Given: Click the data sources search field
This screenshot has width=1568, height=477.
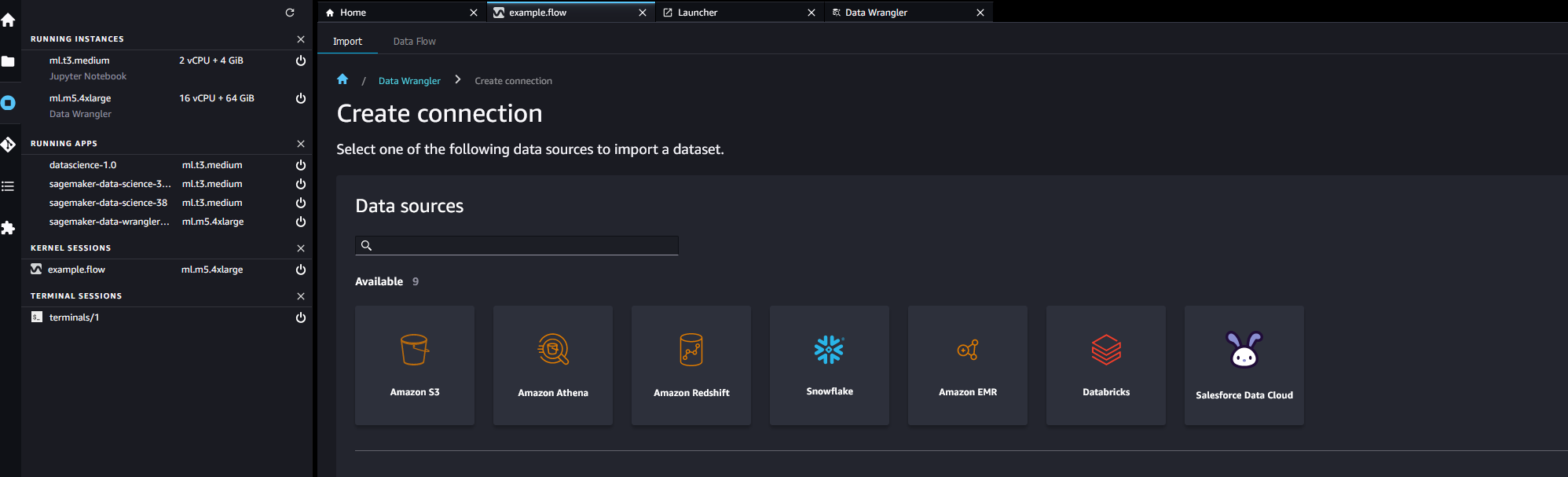Looking at the screenshot, I should tap(517, 246).
